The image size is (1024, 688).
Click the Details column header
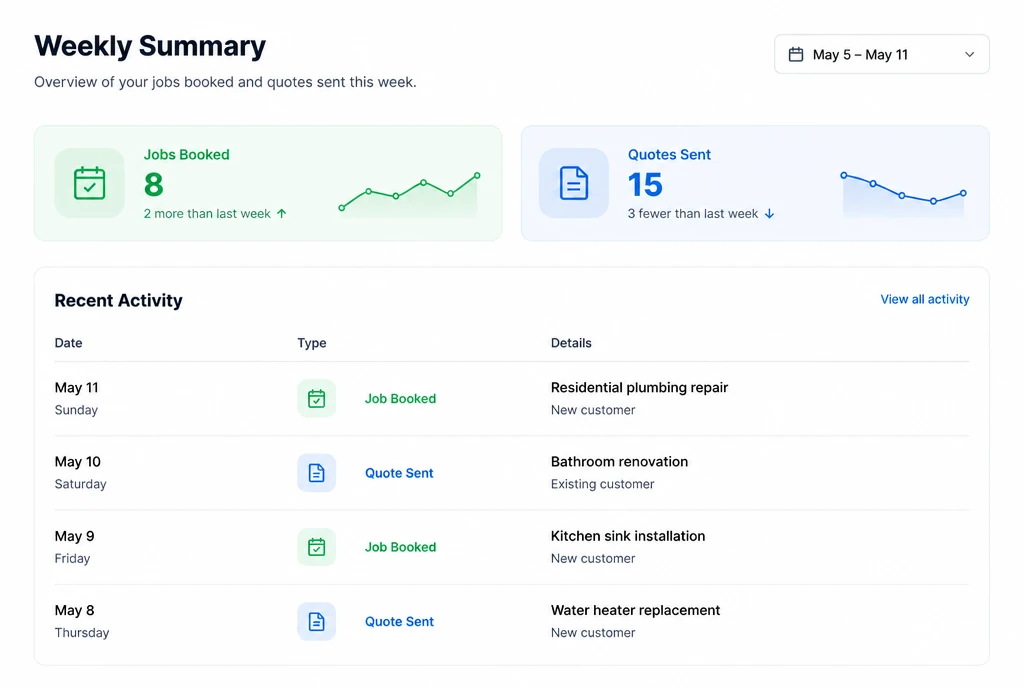coord(571,343)
